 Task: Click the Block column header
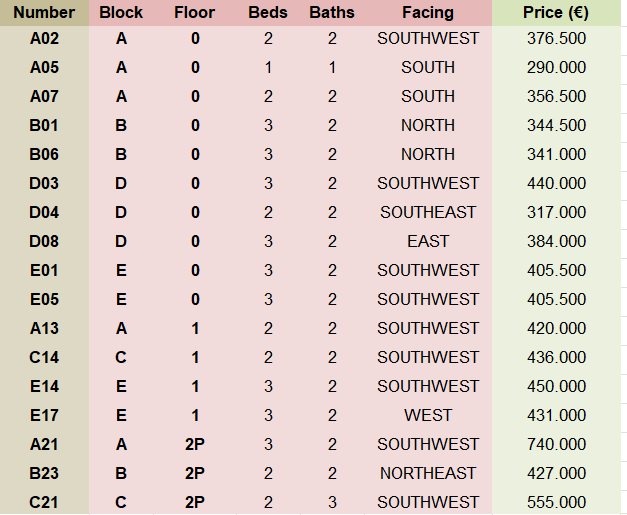tap(121, 13)
